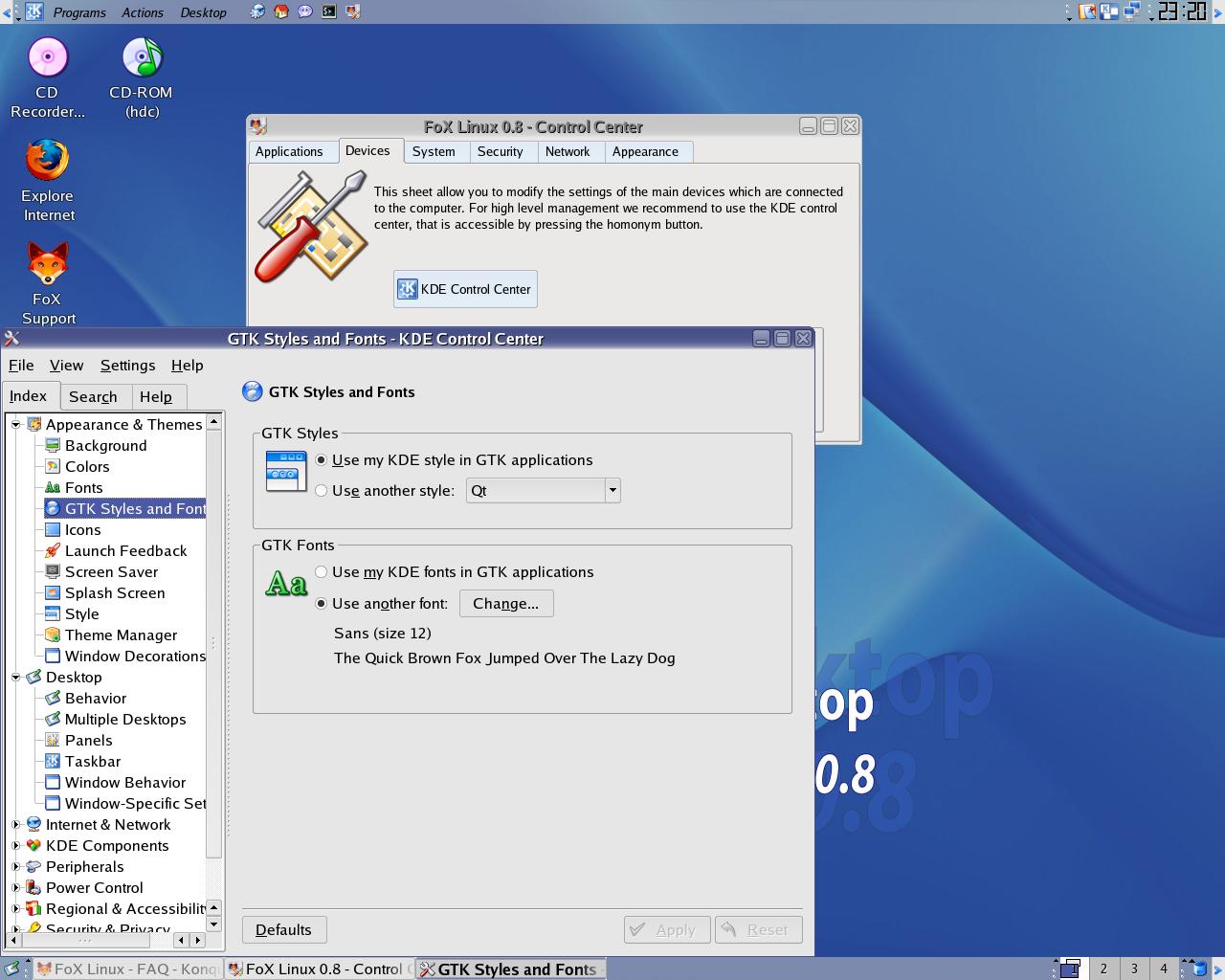Select Taskbar settings entry

(x=82, y=762)
